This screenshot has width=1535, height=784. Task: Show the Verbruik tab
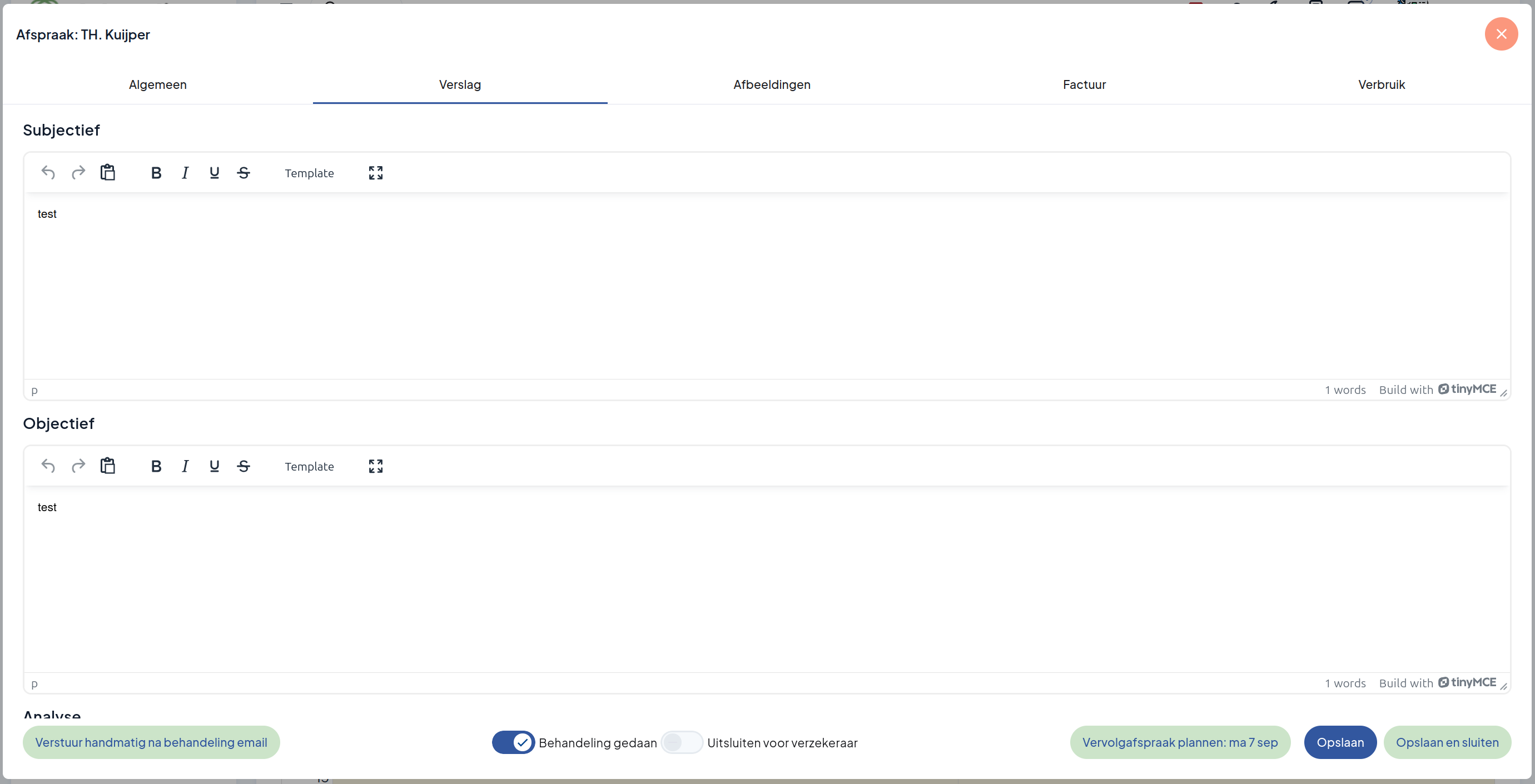point(1381,84)
